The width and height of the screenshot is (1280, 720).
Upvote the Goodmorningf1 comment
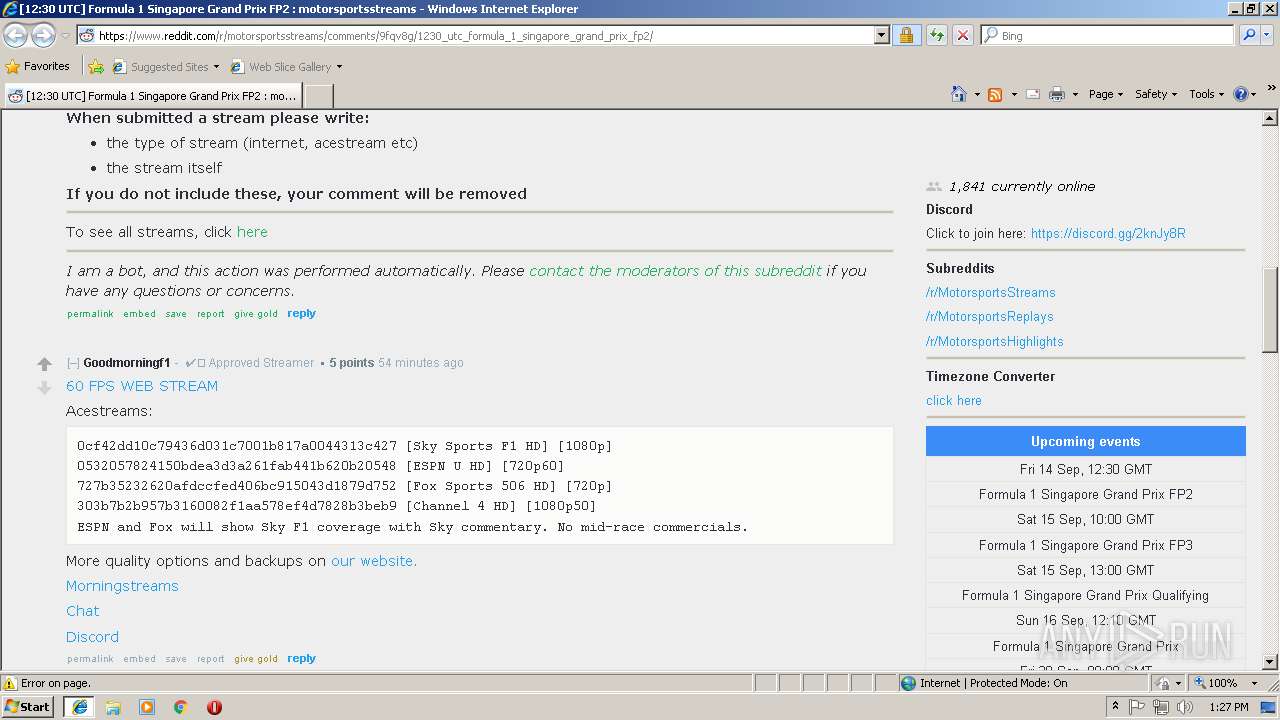[x=44, y=365]
